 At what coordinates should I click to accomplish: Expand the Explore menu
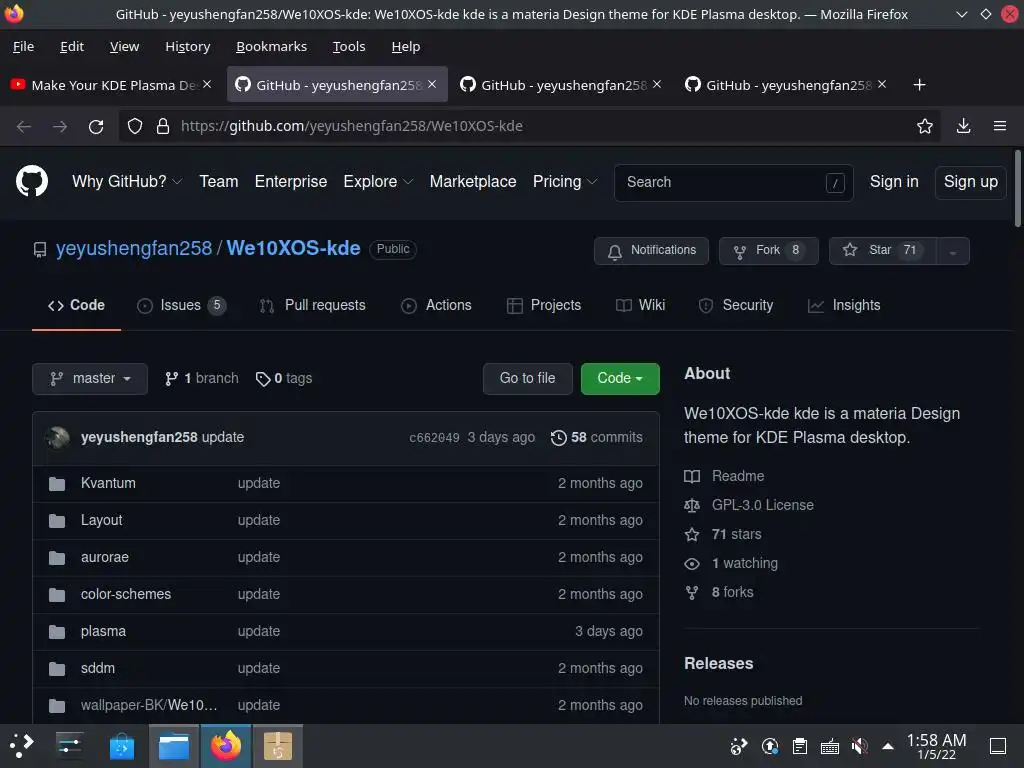(378, 182)
